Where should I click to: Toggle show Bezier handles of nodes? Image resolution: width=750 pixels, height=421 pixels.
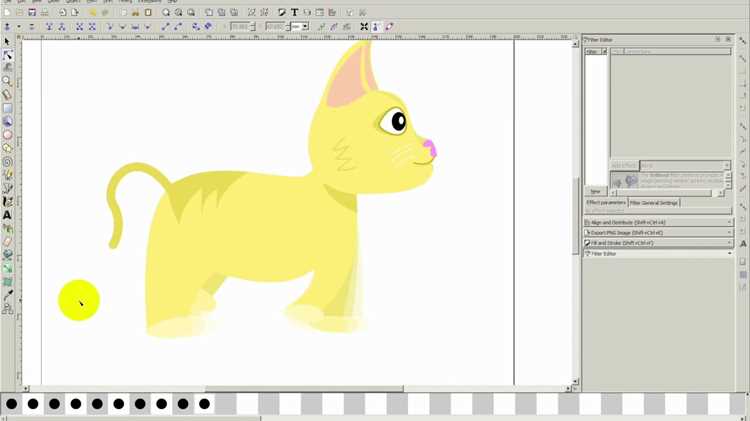point(376,27)
